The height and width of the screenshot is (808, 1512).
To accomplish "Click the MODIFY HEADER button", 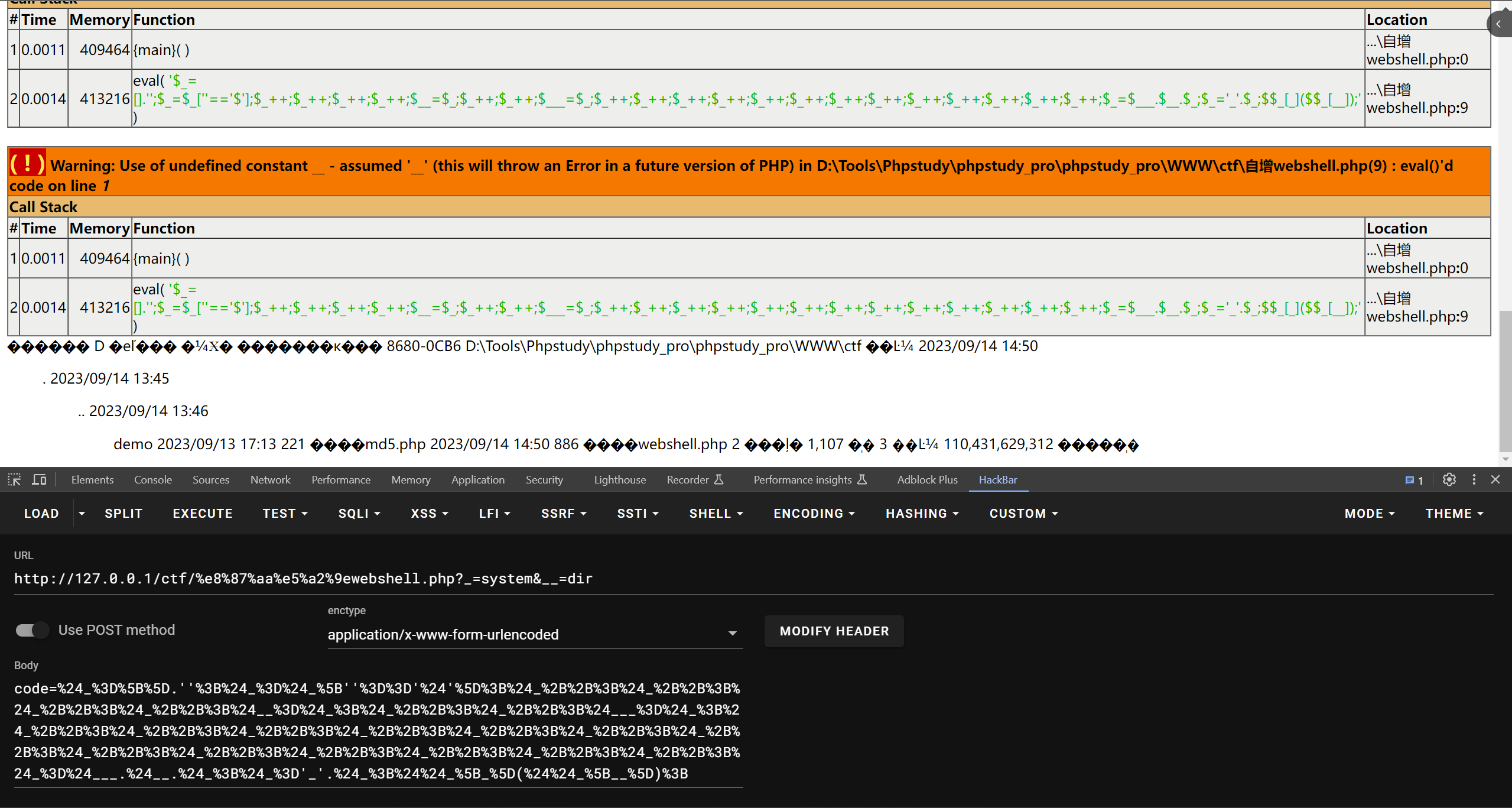I will coord(834,631).
